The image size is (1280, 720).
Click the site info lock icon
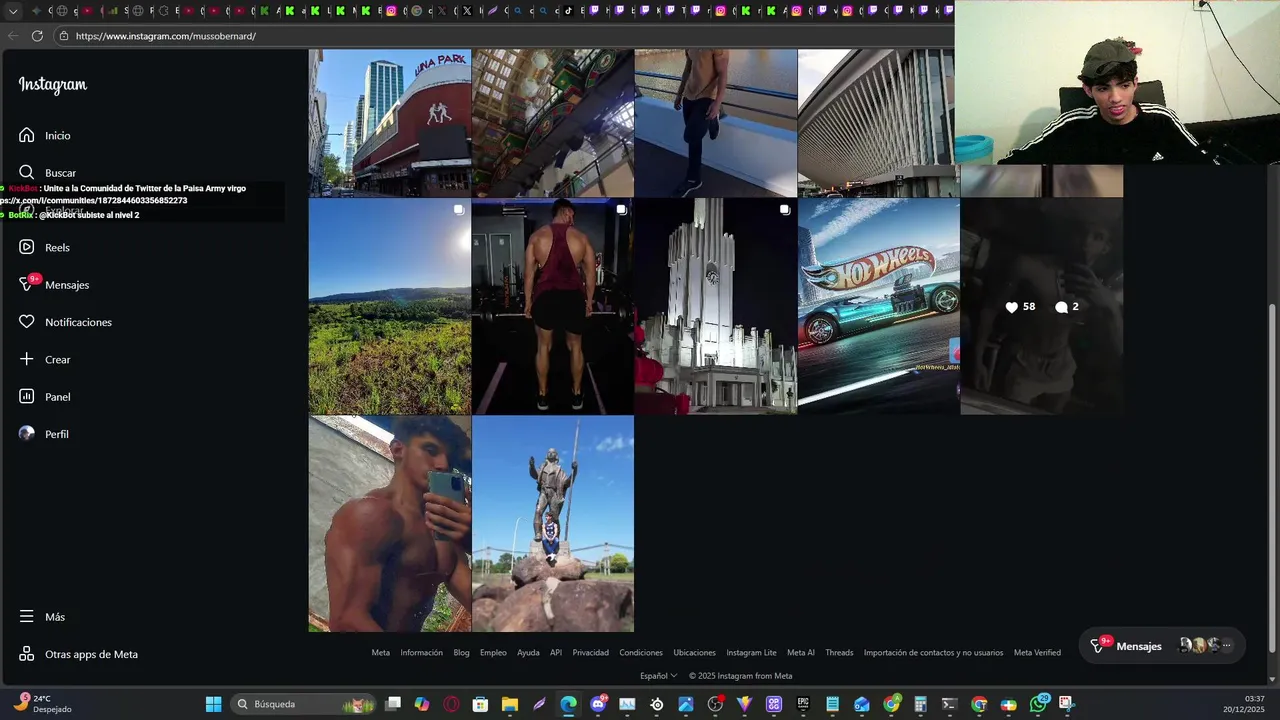(63, 36)
